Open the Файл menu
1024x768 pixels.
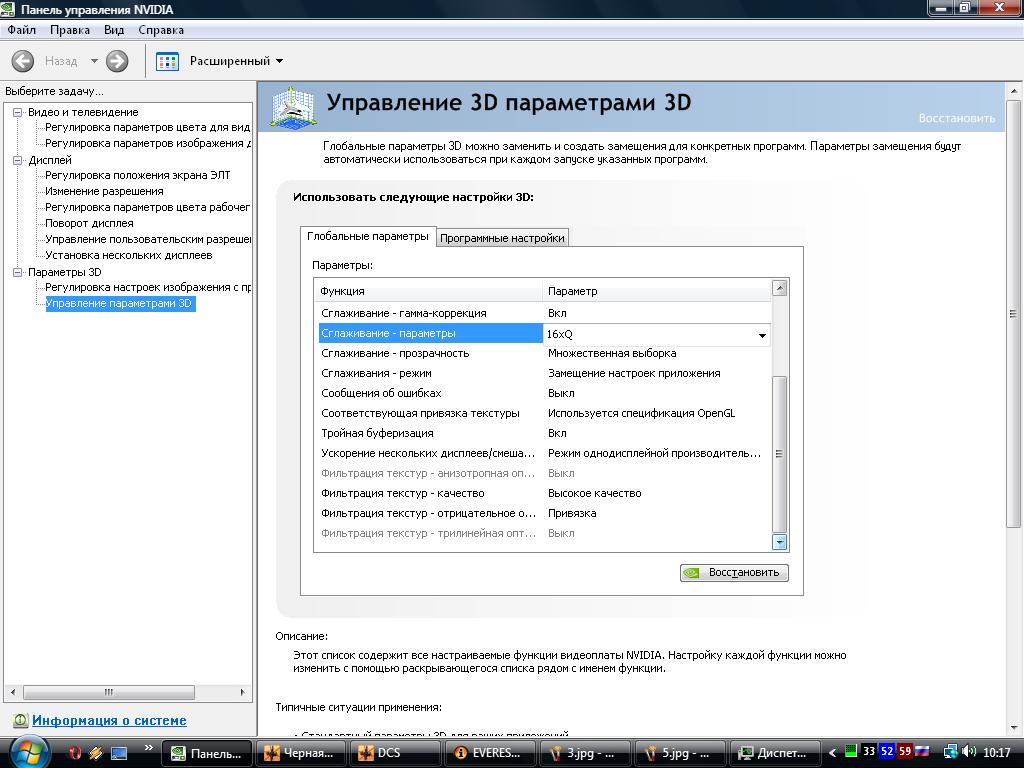click(x=22, y=30)
